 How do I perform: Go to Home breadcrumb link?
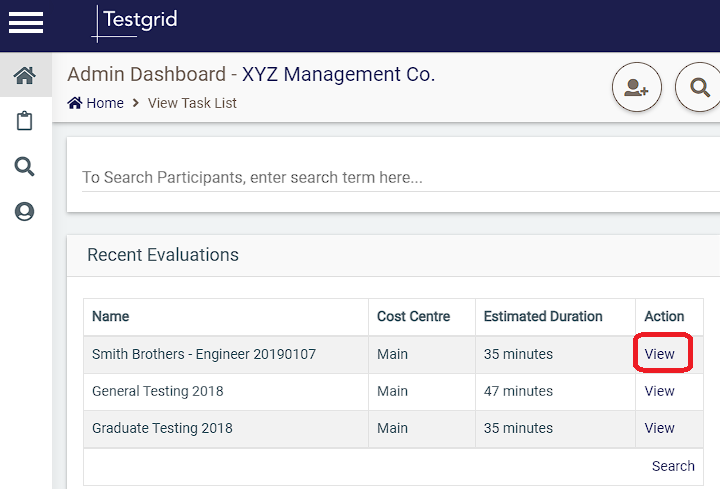[105, 103]
